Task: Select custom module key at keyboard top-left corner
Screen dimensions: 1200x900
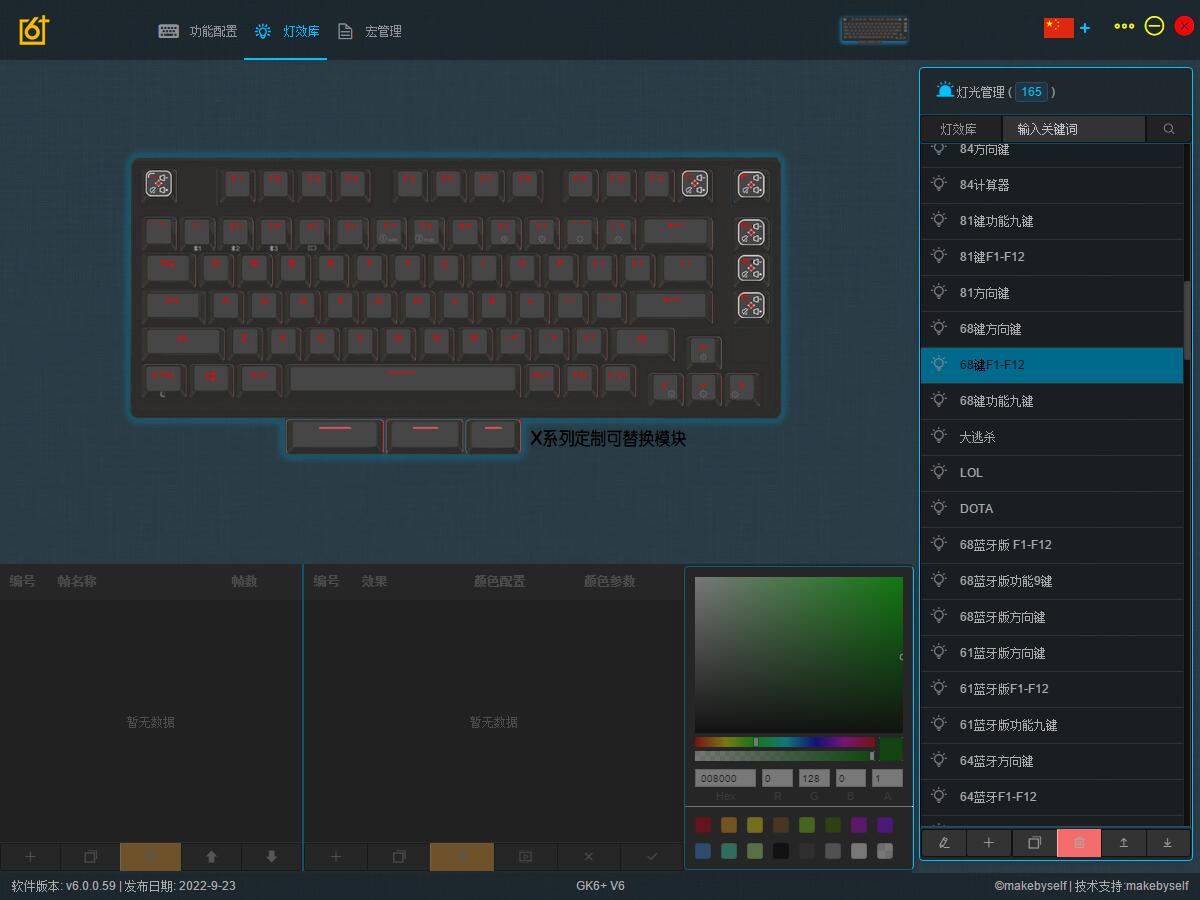Action: coord(159,184)
